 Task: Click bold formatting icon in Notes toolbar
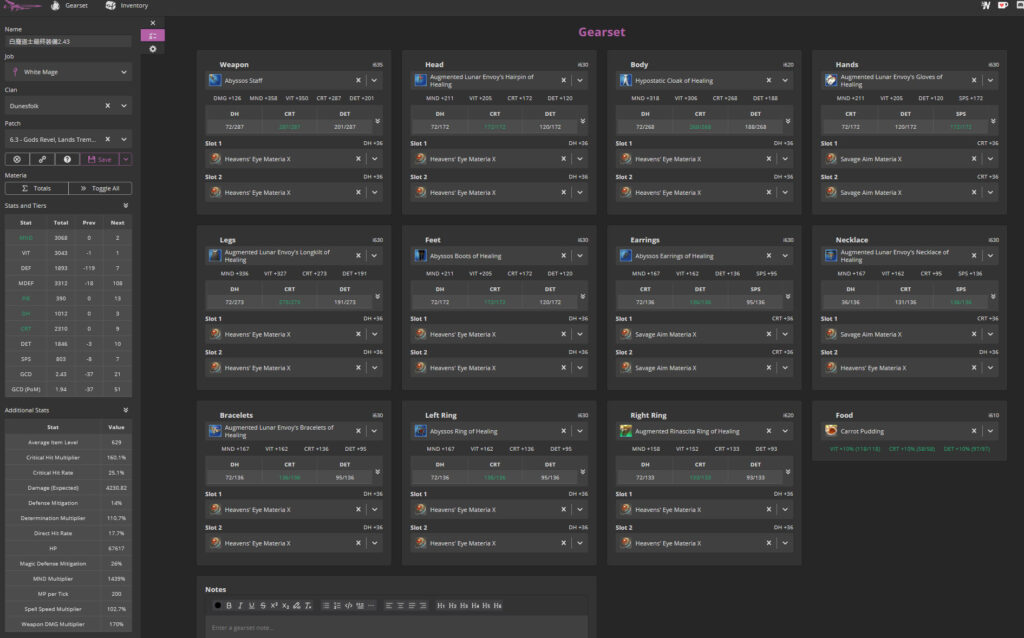(x=228, y=605)
